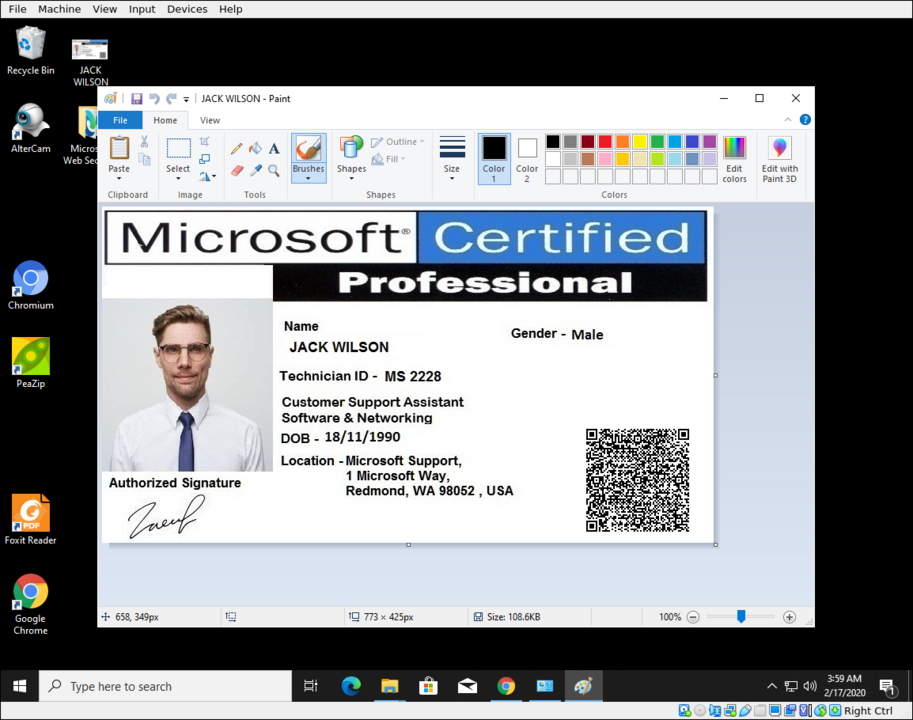Click the Windows Start button
913x720 pixels.
(19, 686)
